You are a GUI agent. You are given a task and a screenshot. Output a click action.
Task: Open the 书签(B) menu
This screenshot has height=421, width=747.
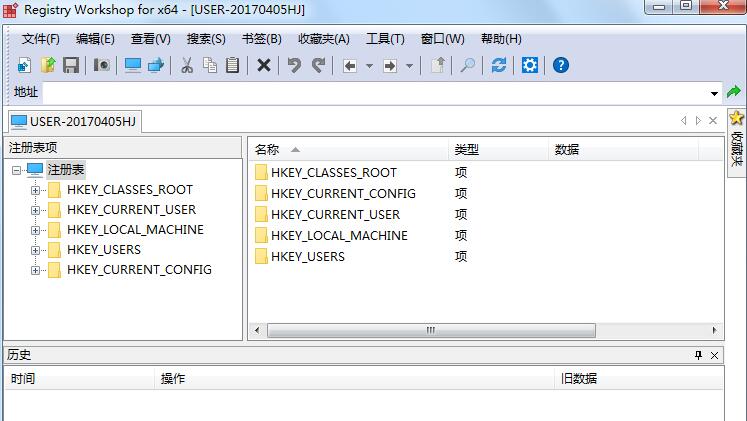tap(262, 39)
